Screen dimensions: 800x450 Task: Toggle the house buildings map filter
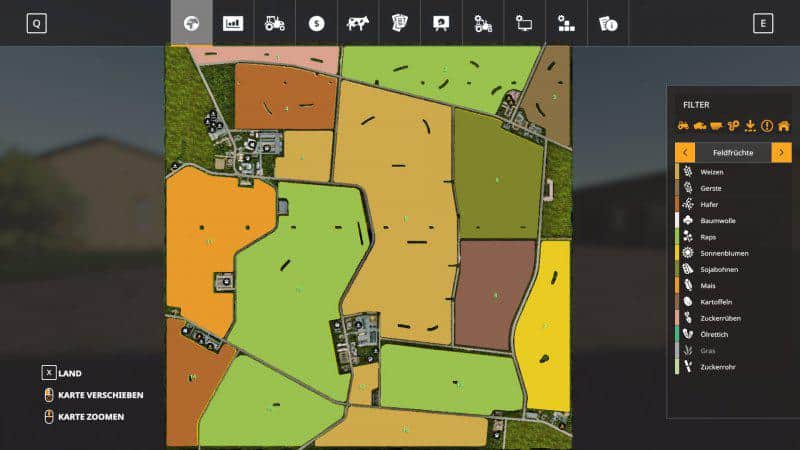pyautogui.click(x=784, y=126)
